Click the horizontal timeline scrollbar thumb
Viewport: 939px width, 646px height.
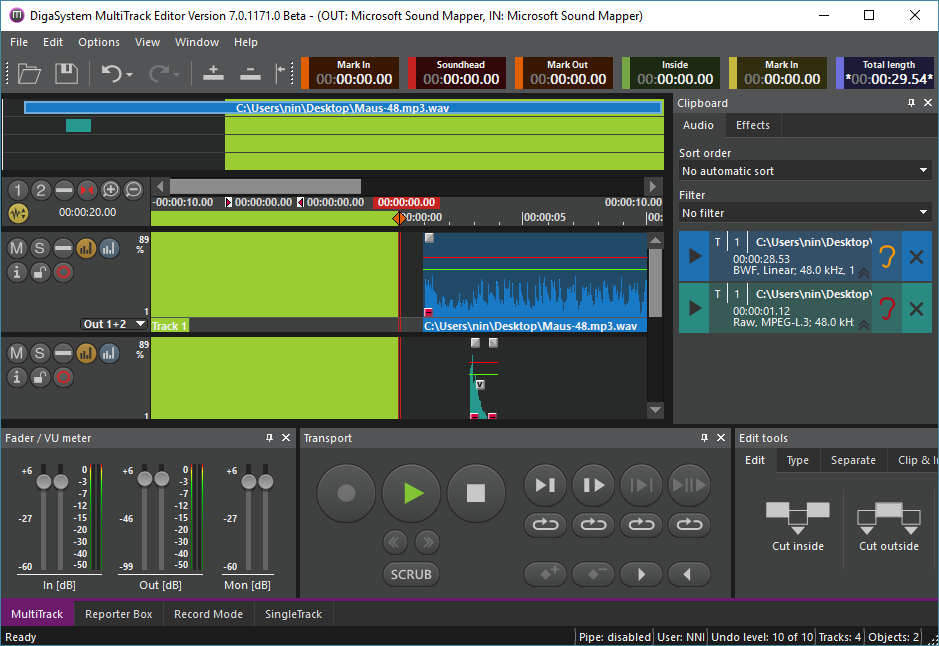pos(265,187)
